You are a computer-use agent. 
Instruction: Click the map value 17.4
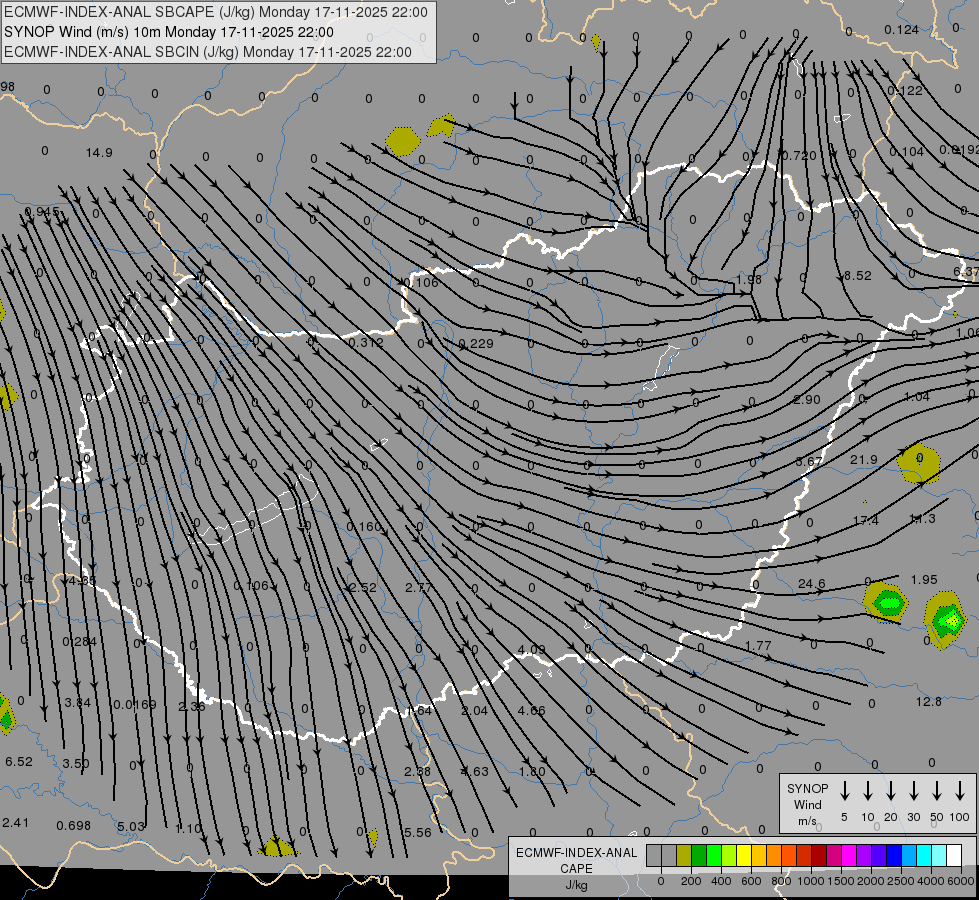(x=865, y=520)
